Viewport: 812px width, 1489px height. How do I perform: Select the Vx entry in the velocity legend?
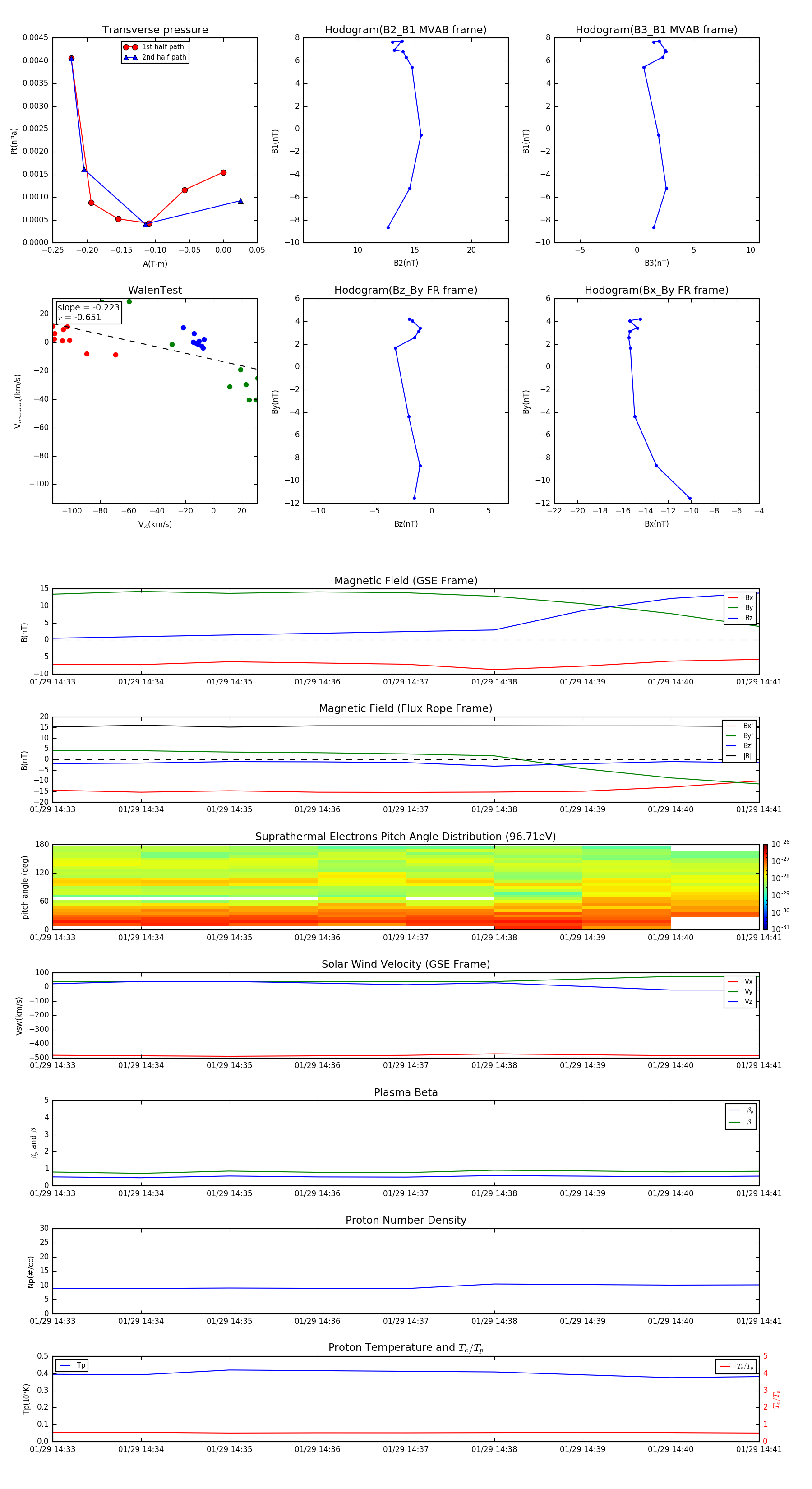click(740, 981)
